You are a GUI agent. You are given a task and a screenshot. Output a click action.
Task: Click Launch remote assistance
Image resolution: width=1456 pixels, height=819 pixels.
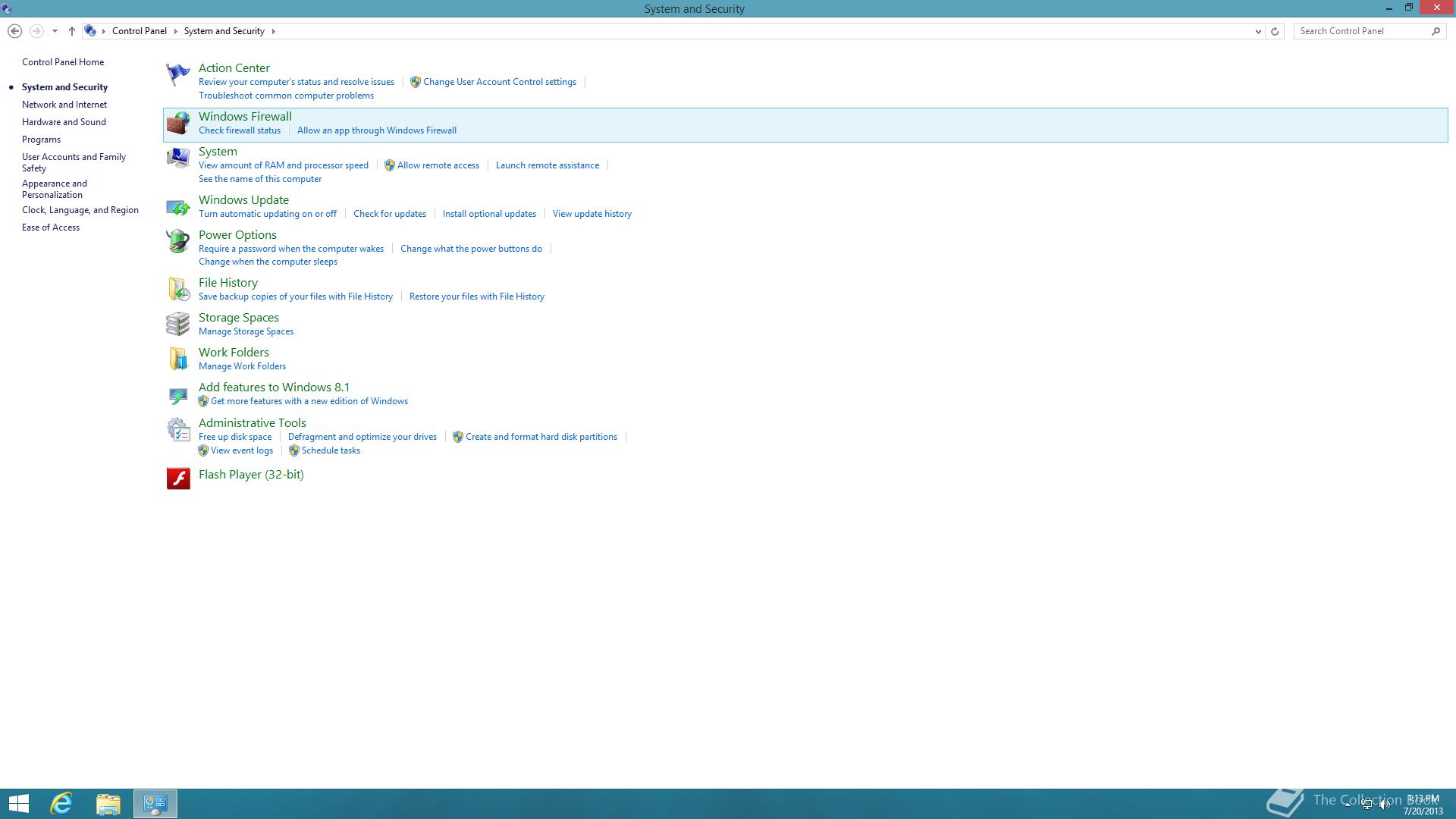[x=548, y=165]
